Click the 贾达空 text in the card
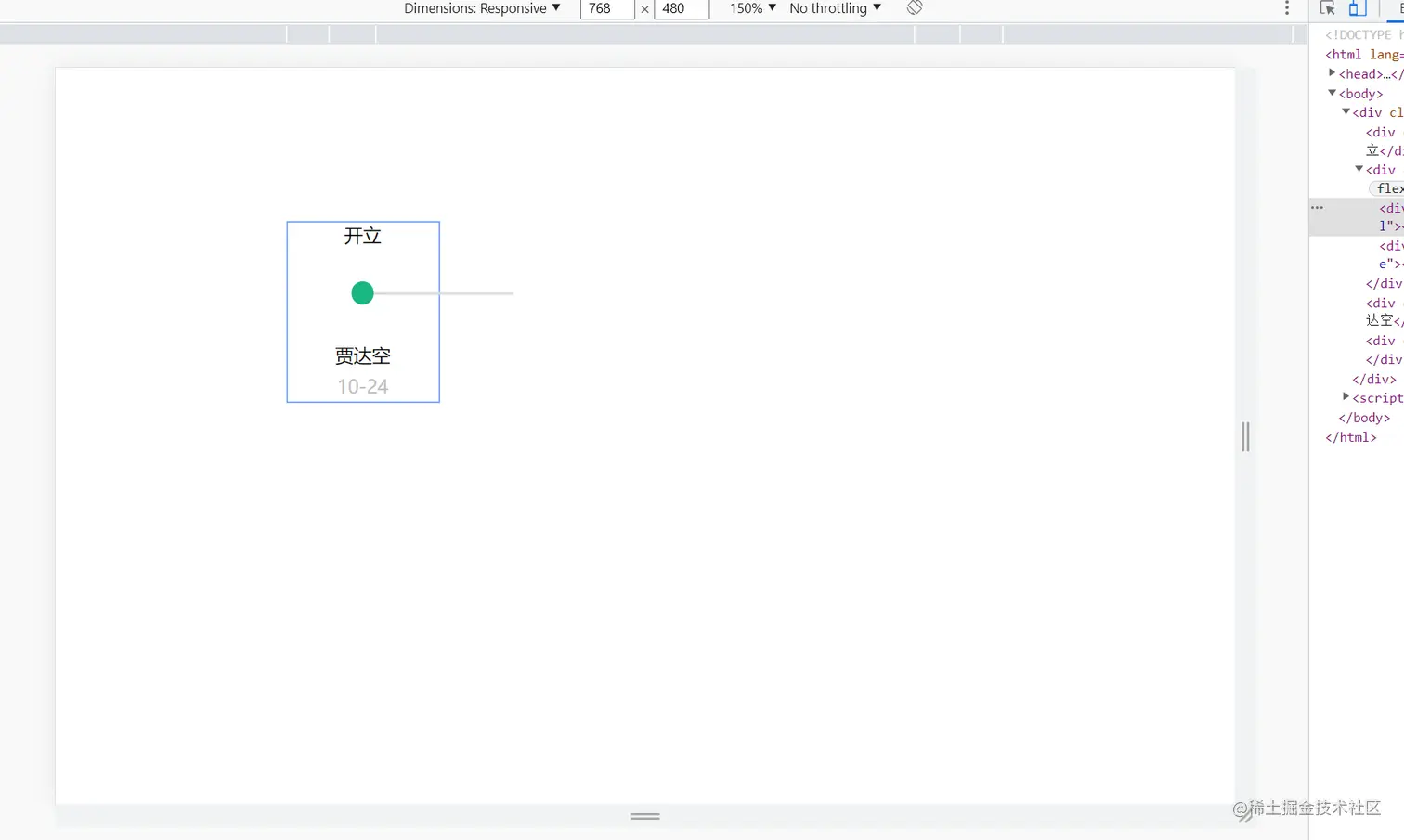This screenshot has height=840, width=1404. [362, 355]
